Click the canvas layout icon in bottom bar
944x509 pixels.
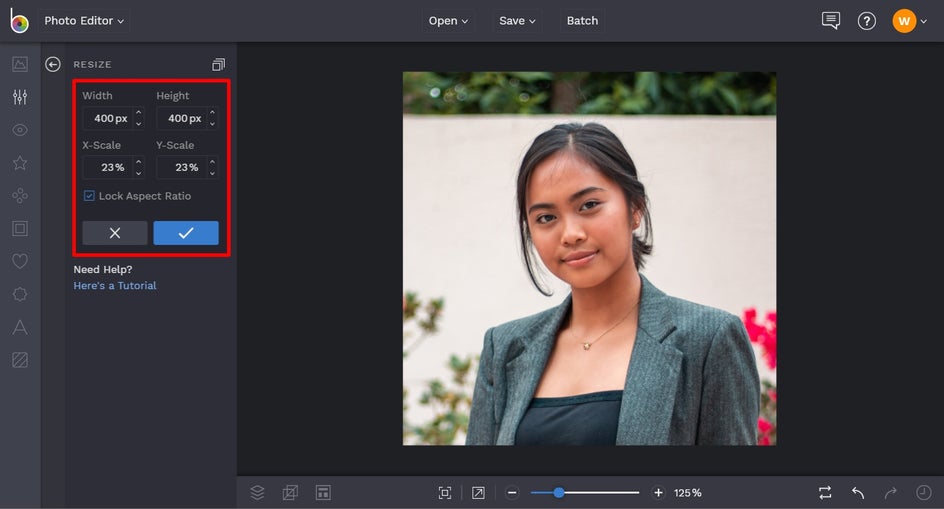323,493
